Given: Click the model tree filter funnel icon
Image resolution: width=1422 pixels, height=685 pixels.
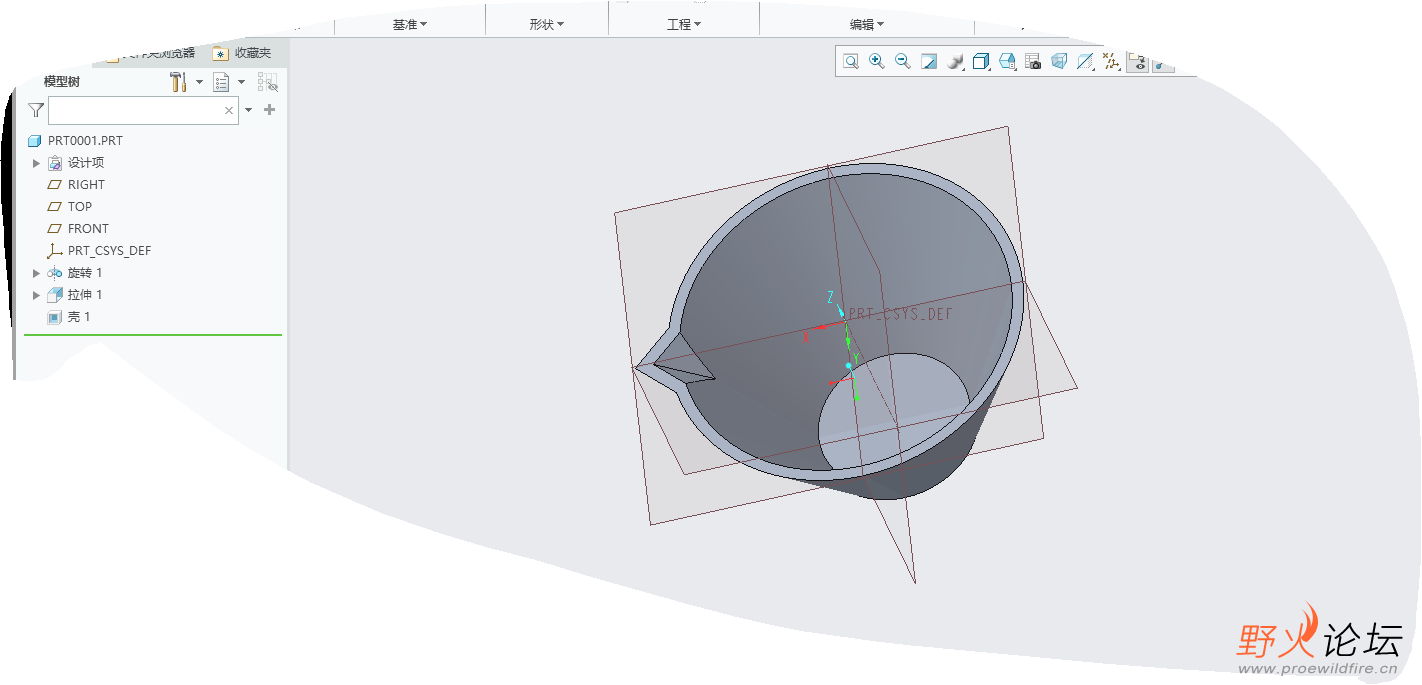Looking at the screenshot, I should (36, 110).
